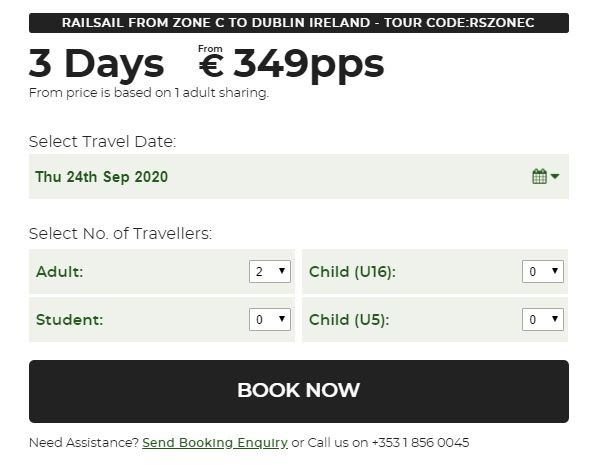This screenshot has width=591, height=465.
Task: Click the €349pps price text
Action: [291, 63]
